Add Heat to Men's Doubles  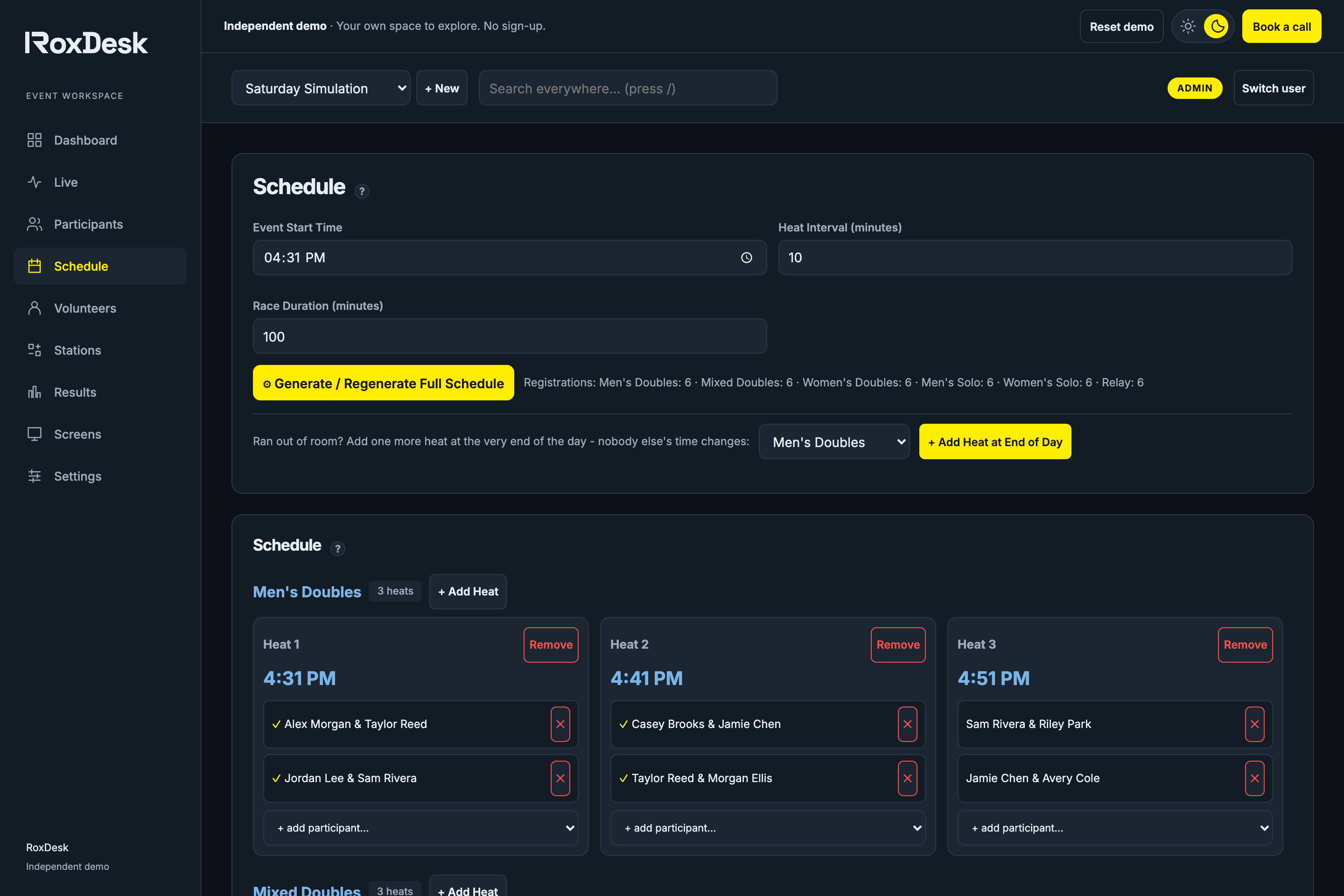(468, 591)
